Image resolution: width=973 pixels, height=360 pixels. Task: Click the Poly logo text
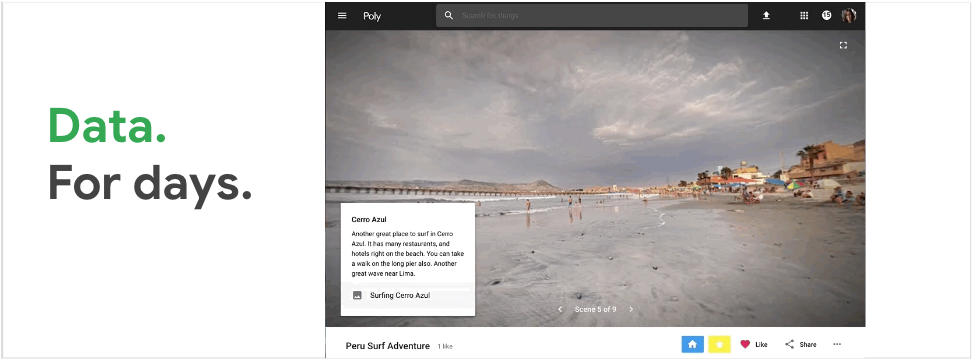(372, 16)
